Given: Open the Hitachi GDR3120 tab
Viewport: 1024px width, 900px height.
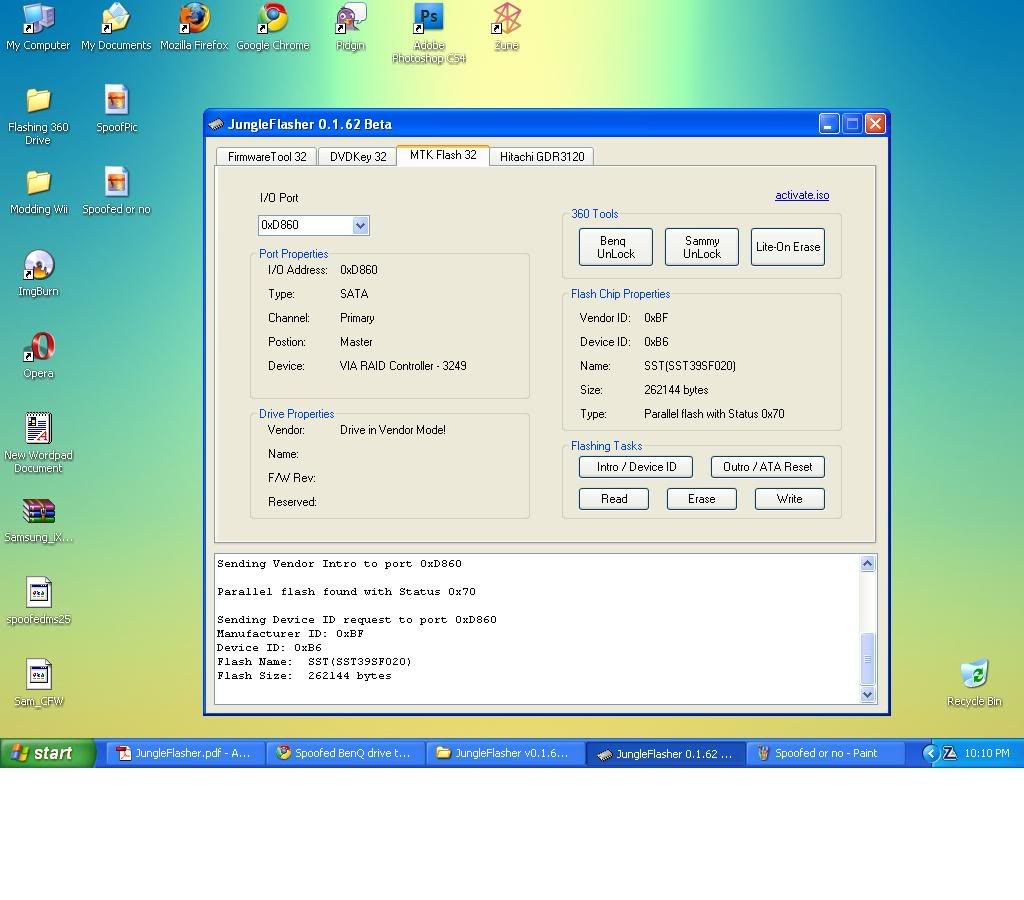Looking at the screenshot, I should pyautogui.click(x=542, y=157).
